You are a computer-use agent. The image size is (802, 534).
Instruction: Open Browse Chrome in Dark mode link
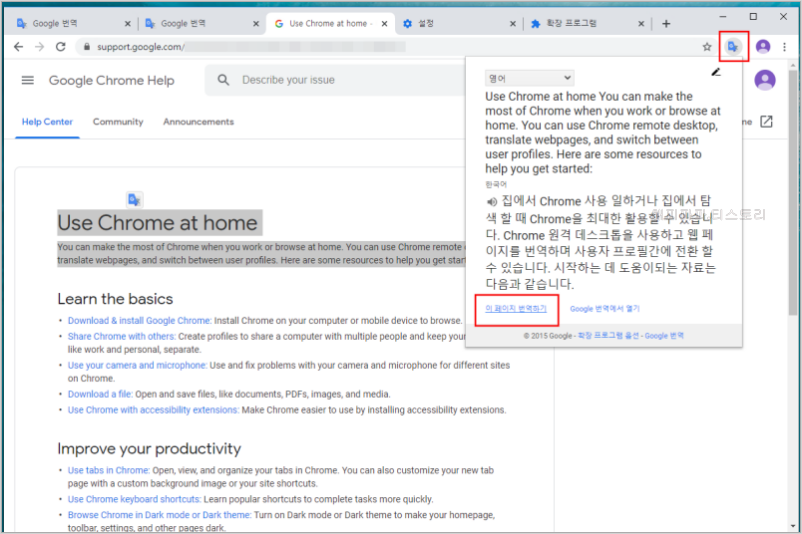[159, 515]
